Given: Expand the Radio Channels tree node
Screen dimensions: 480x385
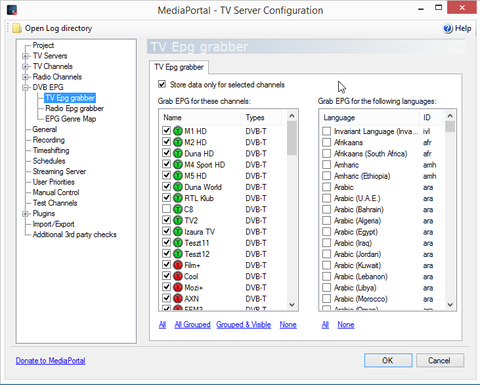Looking at the screenshot, I should point(25,77).
